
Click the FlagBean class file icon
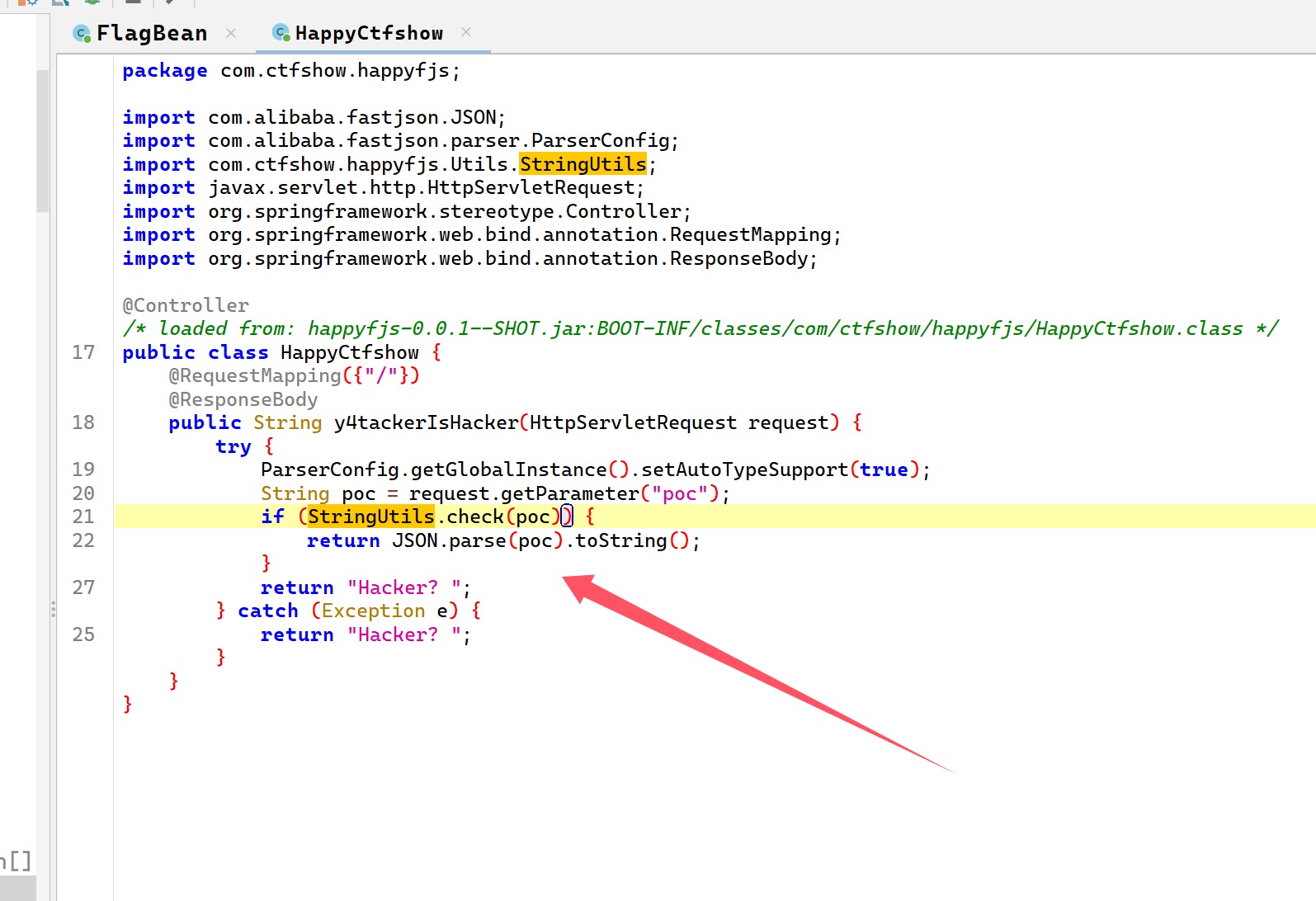[82, 33]
